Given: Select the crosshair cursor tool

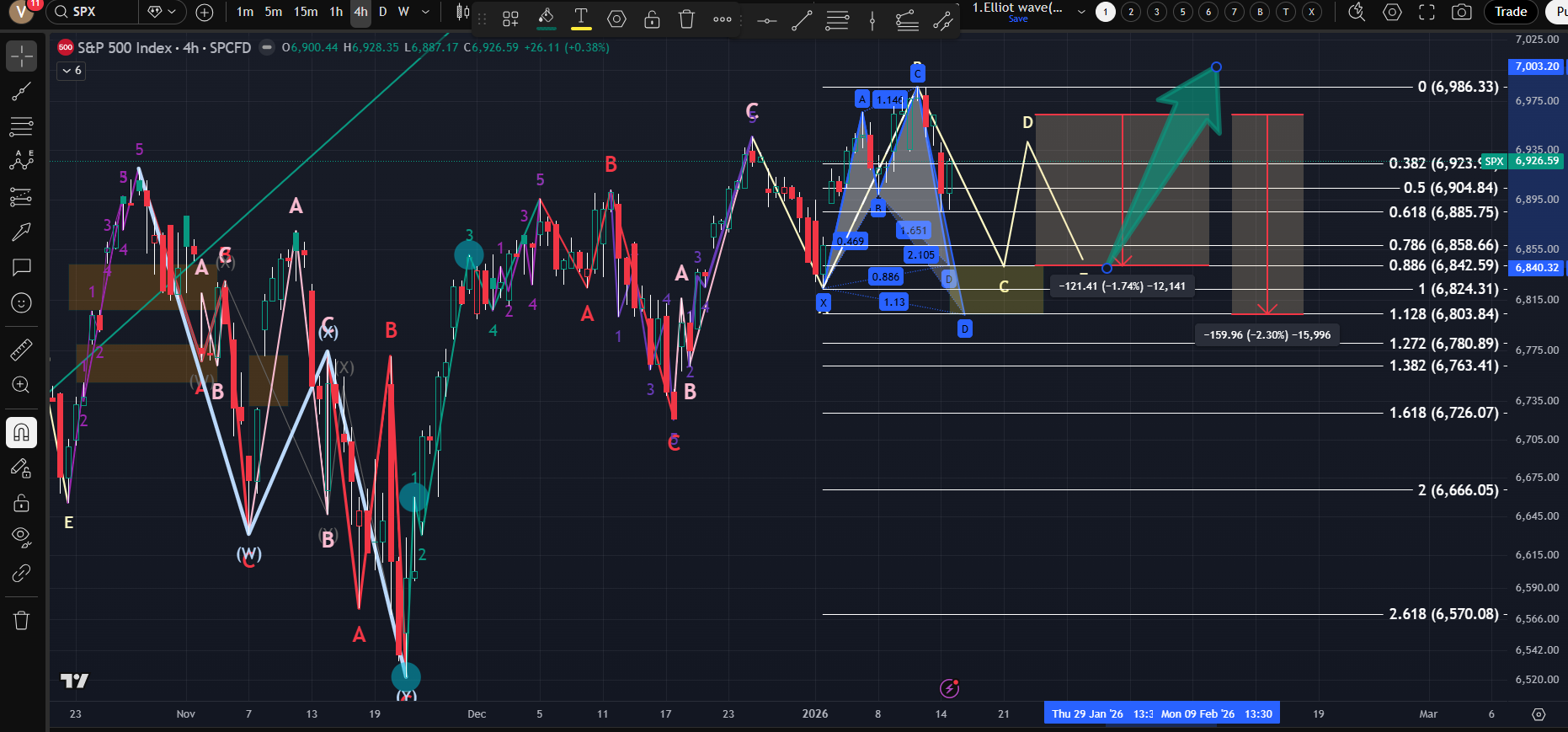Looking at the screenshot, I should tap(21, 56).
